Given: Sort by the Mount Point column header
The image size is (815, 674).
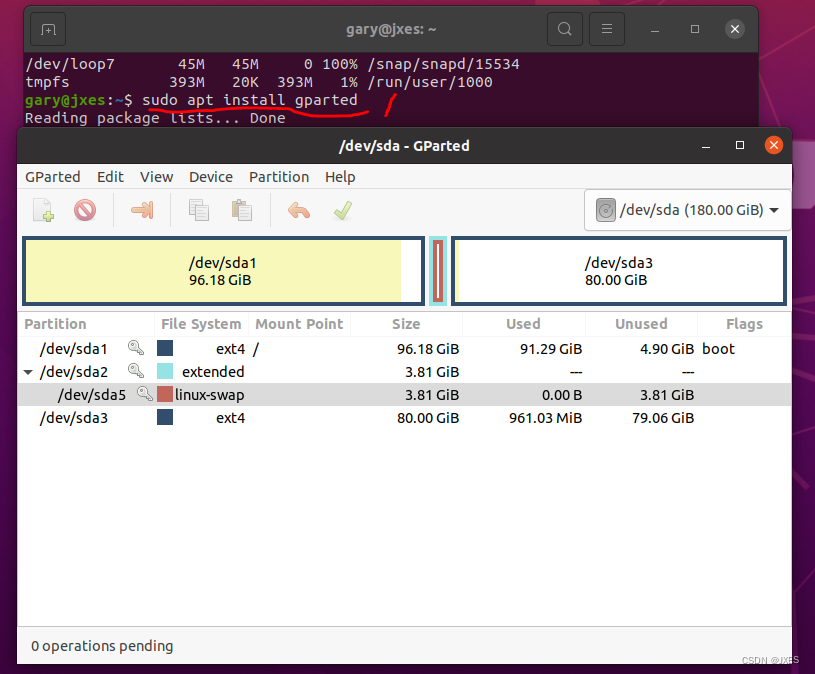Looking at the screenshot, I should (299, 324).
